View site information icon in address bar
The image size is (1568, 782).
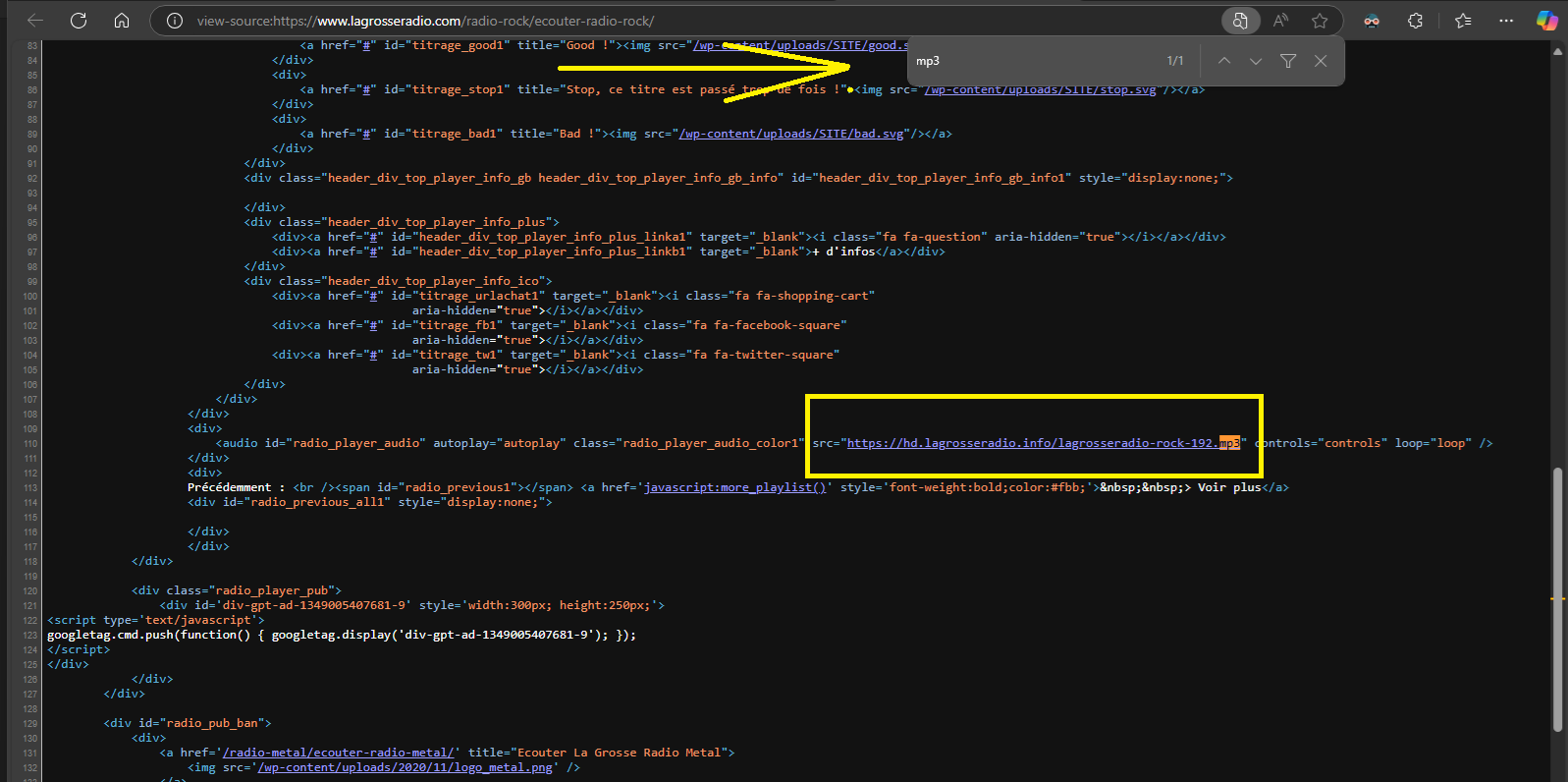tap(174, 21)
